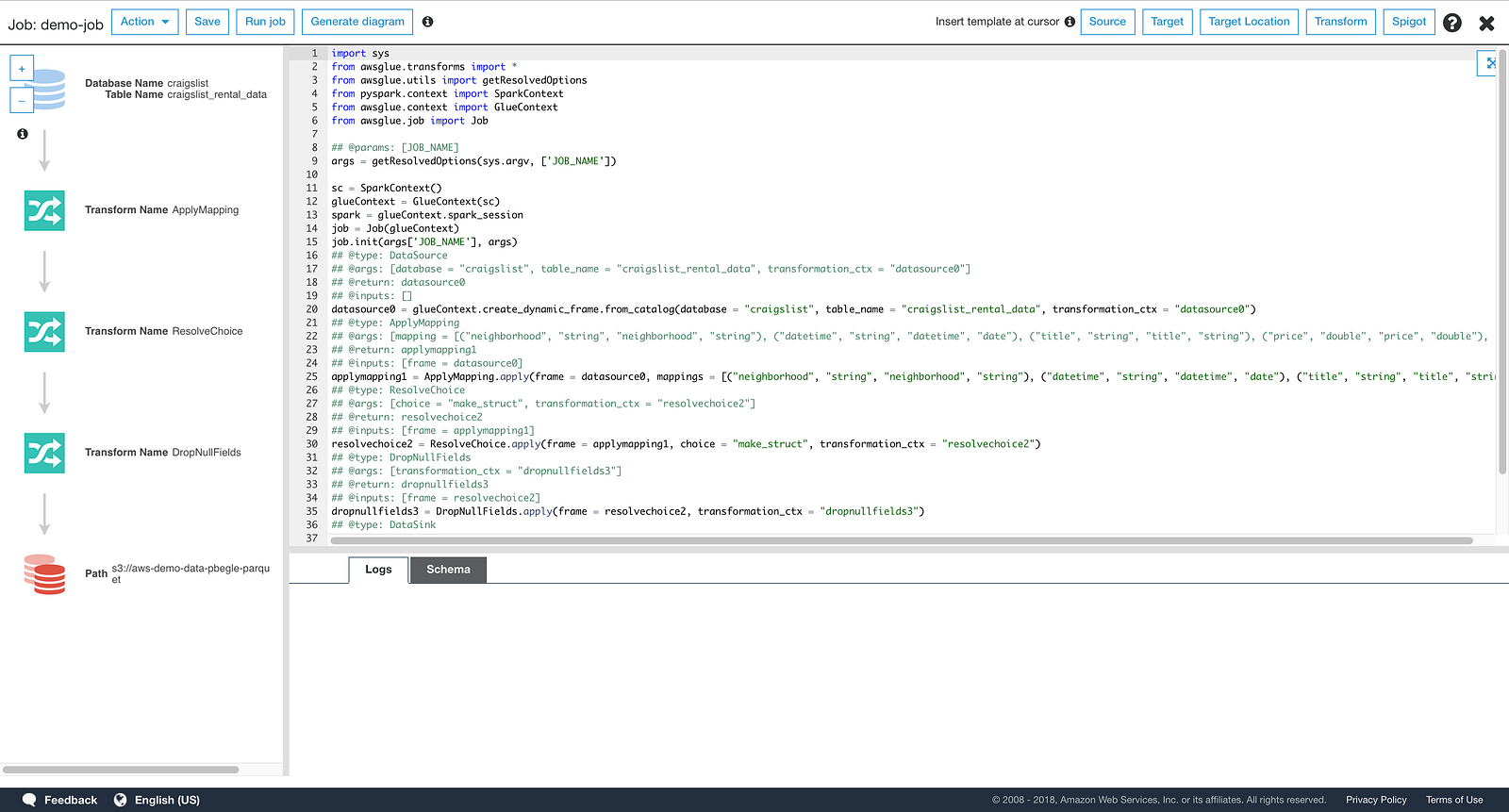The image size is (1509, 812).
Task: Insert the Target template
Action: click(1167, 22)
